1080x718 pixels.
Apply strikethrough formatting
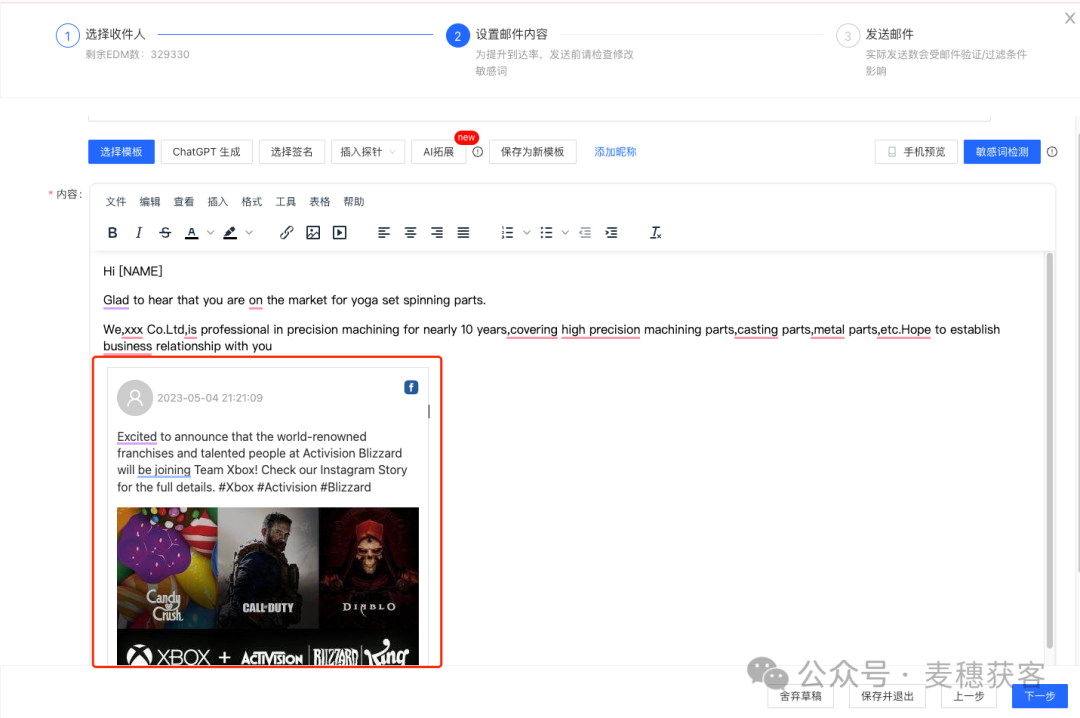coord(165,232)
